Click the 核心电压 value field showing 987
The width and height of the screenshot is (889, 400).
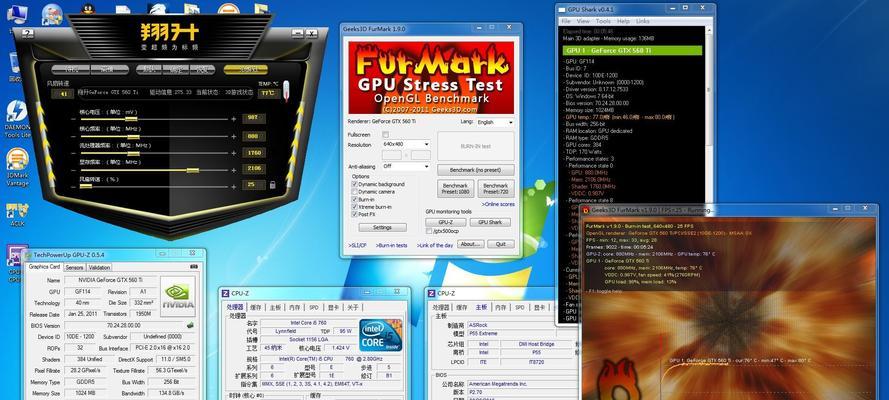(x=253, y=118)
